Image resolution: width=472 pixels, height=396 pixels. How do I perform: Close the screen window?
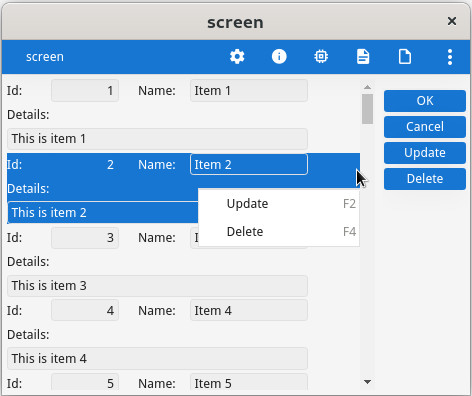pos(452,21)
